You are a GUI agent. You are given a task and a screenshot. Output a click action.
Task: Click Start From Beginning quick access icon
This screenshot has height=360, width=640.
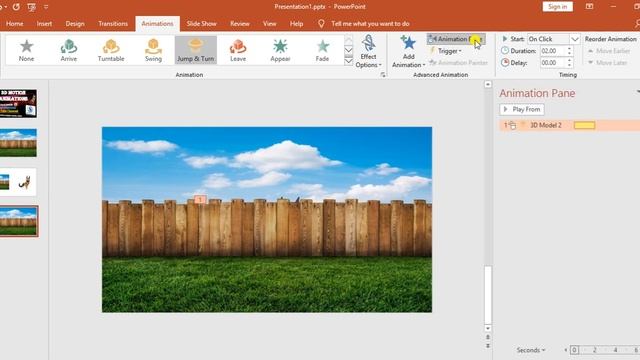[x=31, y=7]
